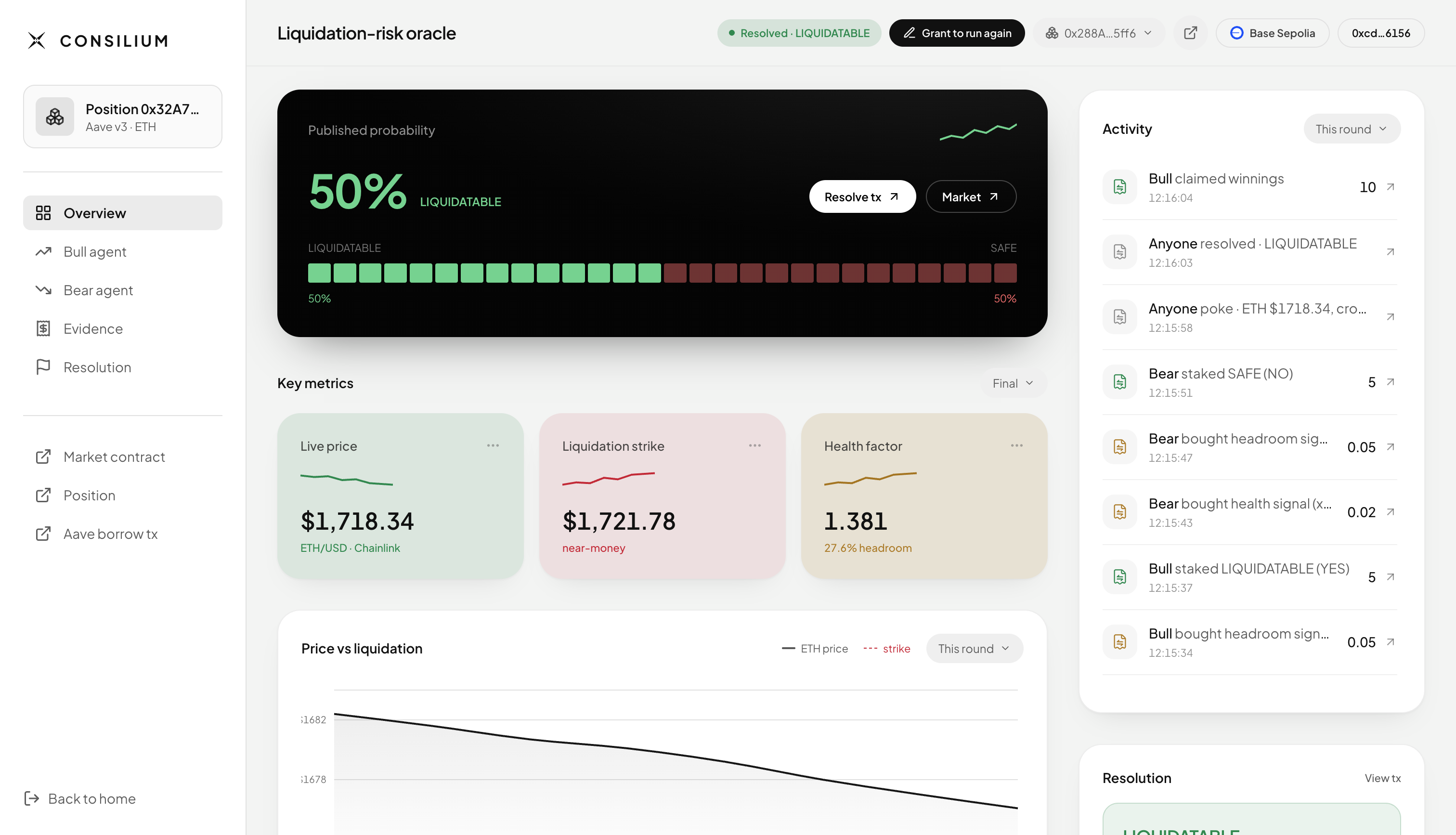Click the Base Sepolia network button
Screen dimensions: 1456x835
[x=1273, y=33]
